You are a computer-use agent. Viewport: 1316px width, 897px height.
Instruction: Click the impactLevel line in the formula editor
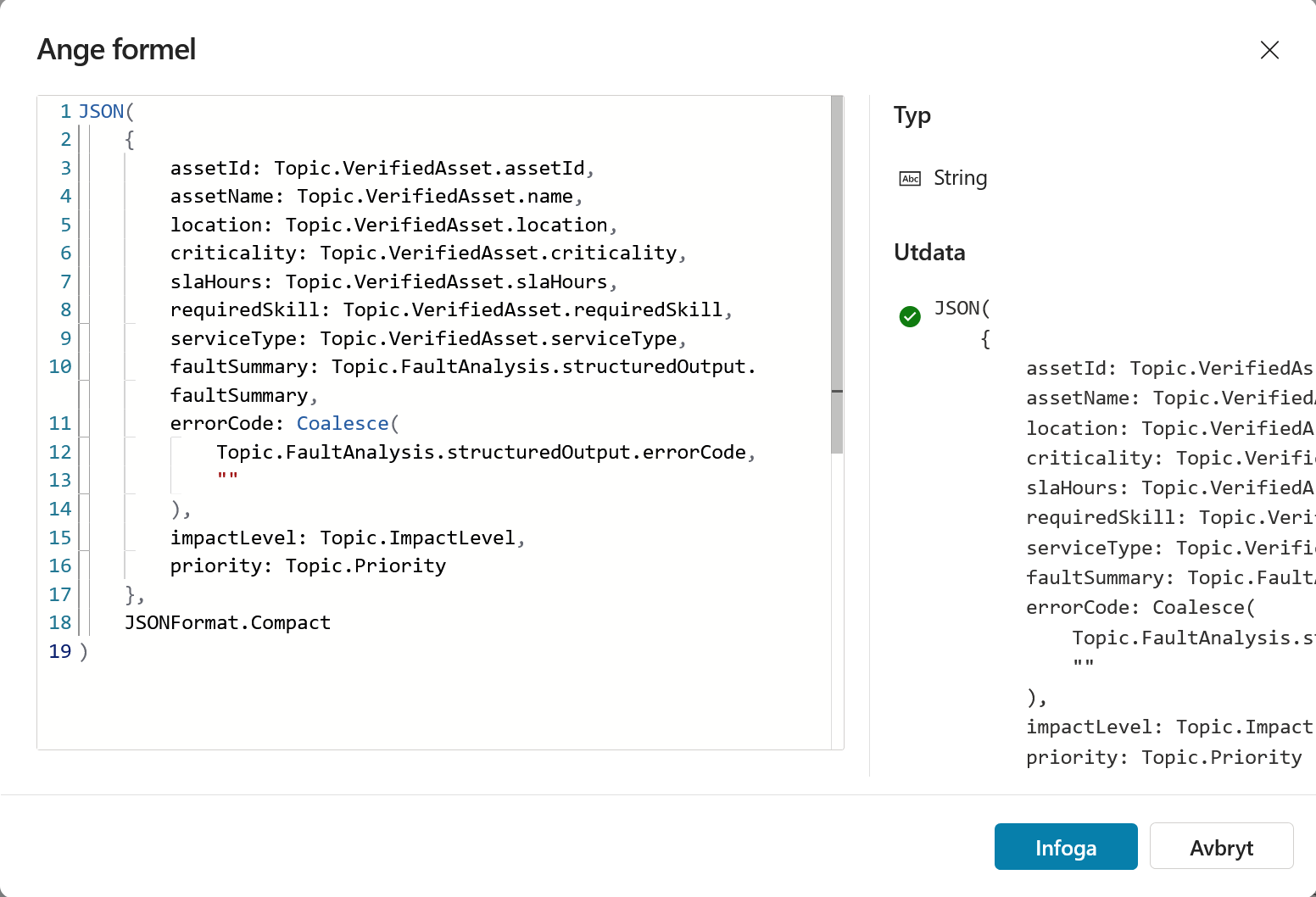coord(348,538)
